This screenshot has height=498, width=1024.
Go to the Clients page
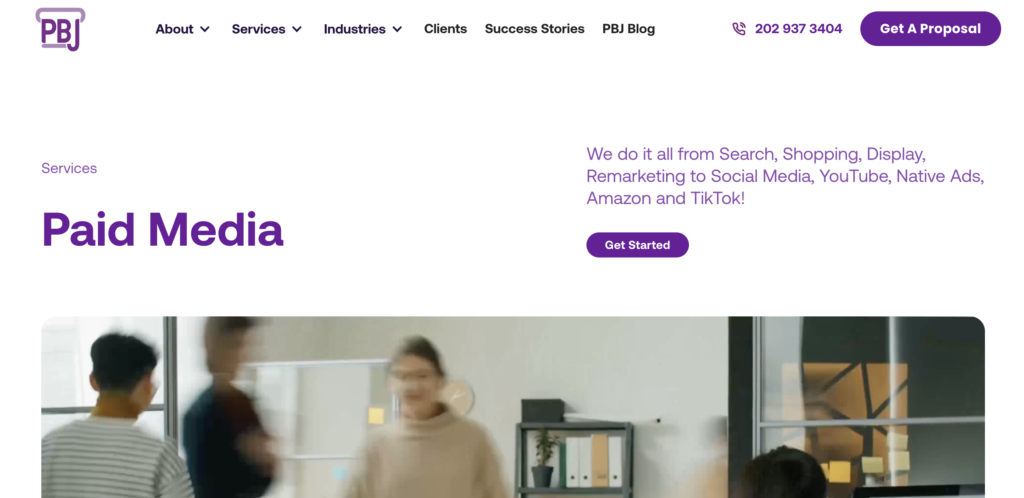(445, 29)
